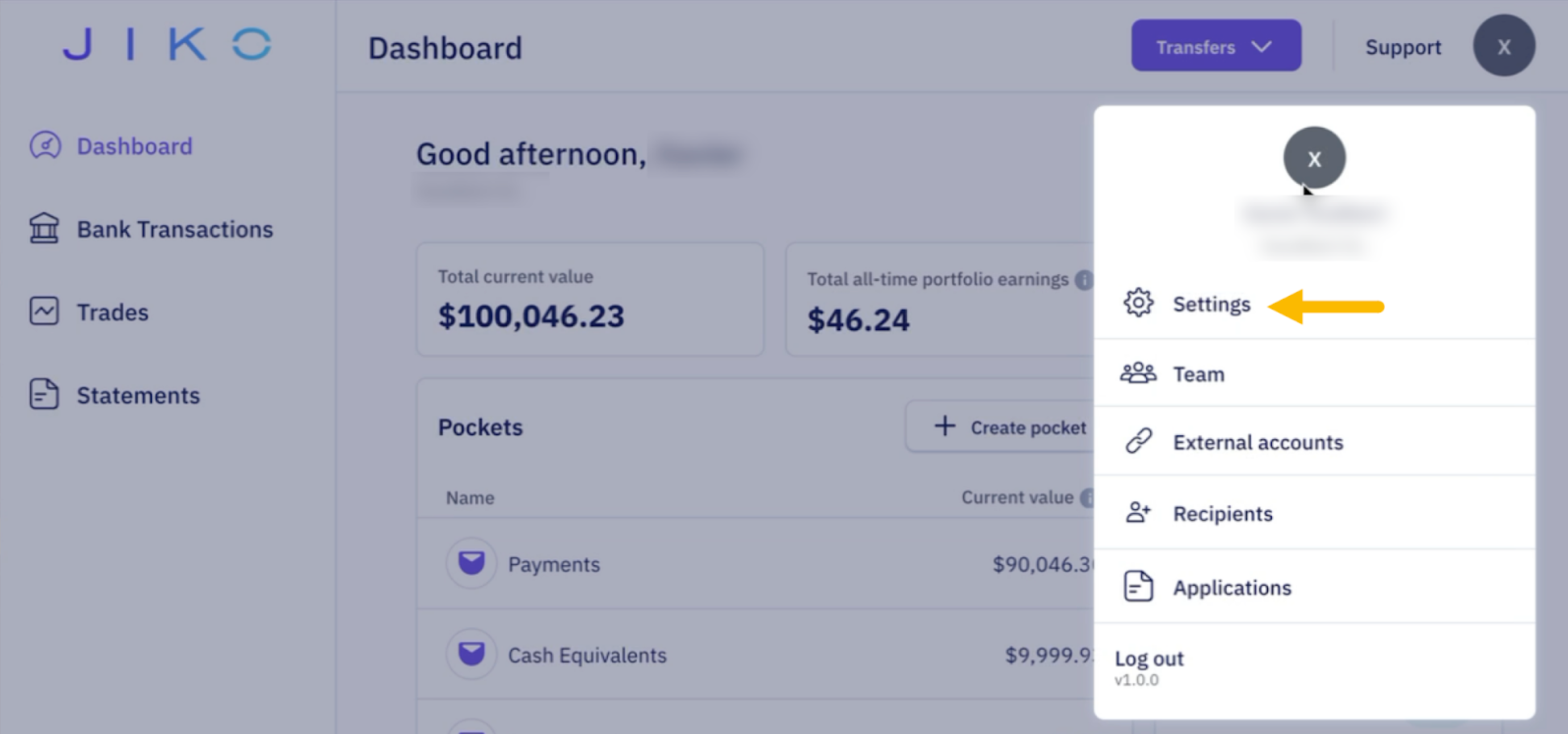Open the Support page
The height and width of the screenshot is (734, 1568).
click(1403, 47)
